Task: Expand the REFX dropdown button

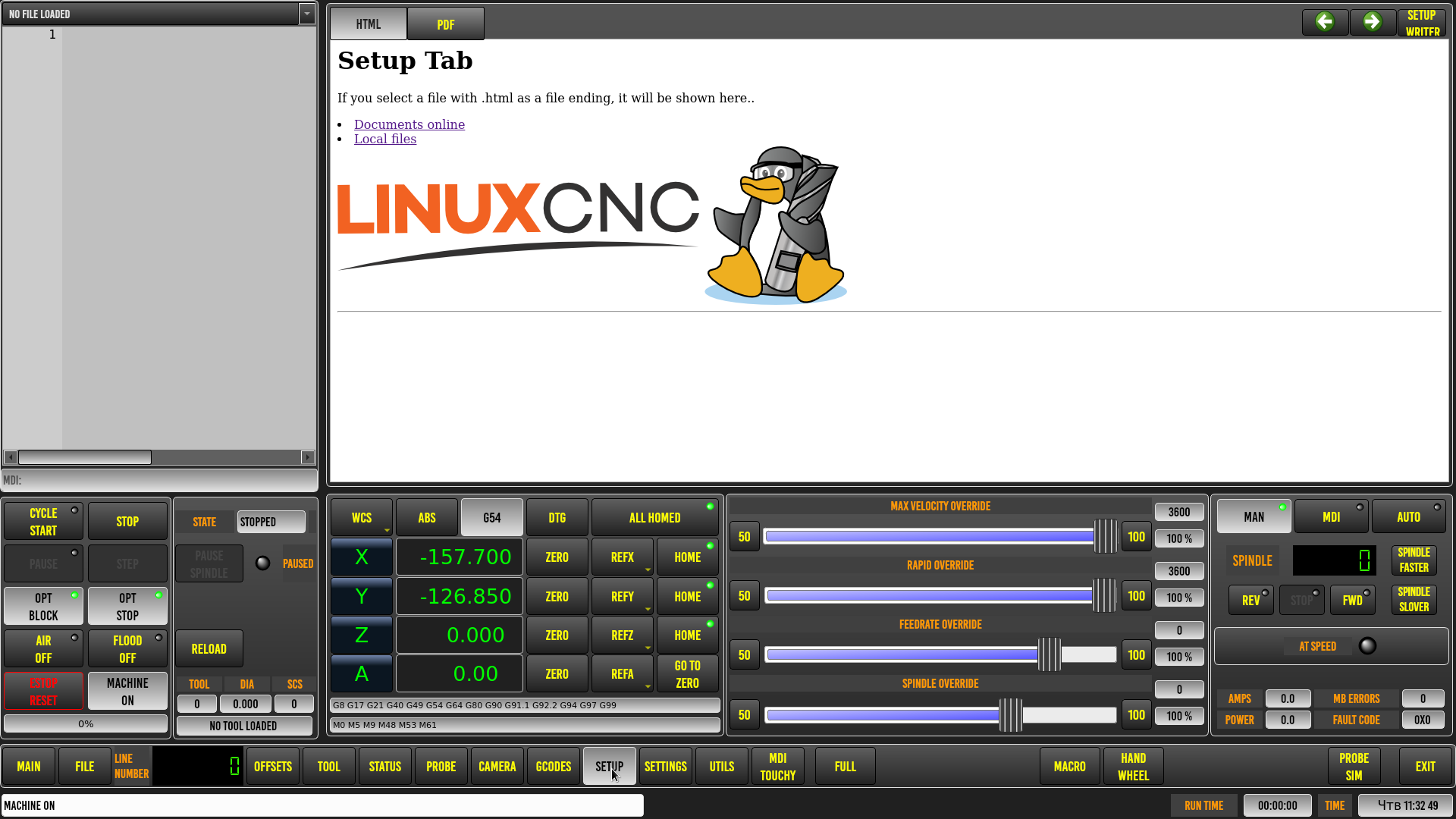Action: pyautogui.click(x=623, y=557)
